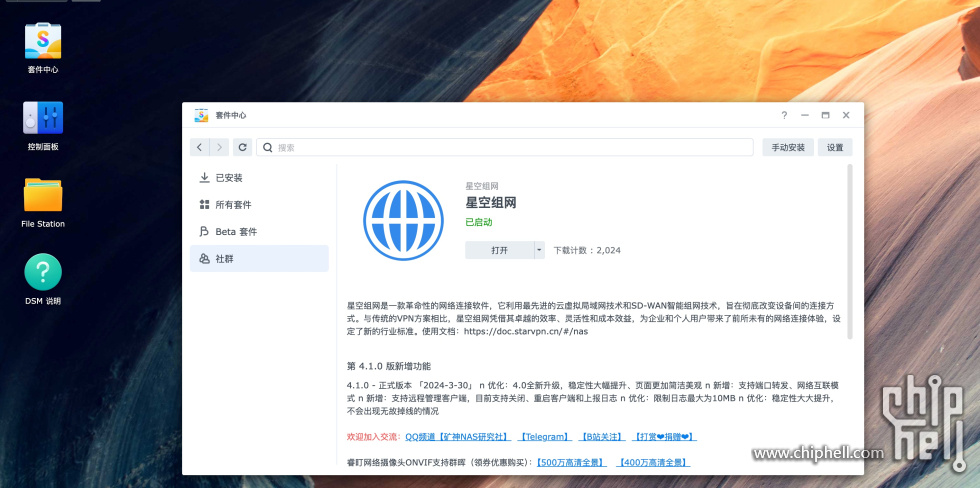Refresh the Package Center list

[x=242, y=147]
